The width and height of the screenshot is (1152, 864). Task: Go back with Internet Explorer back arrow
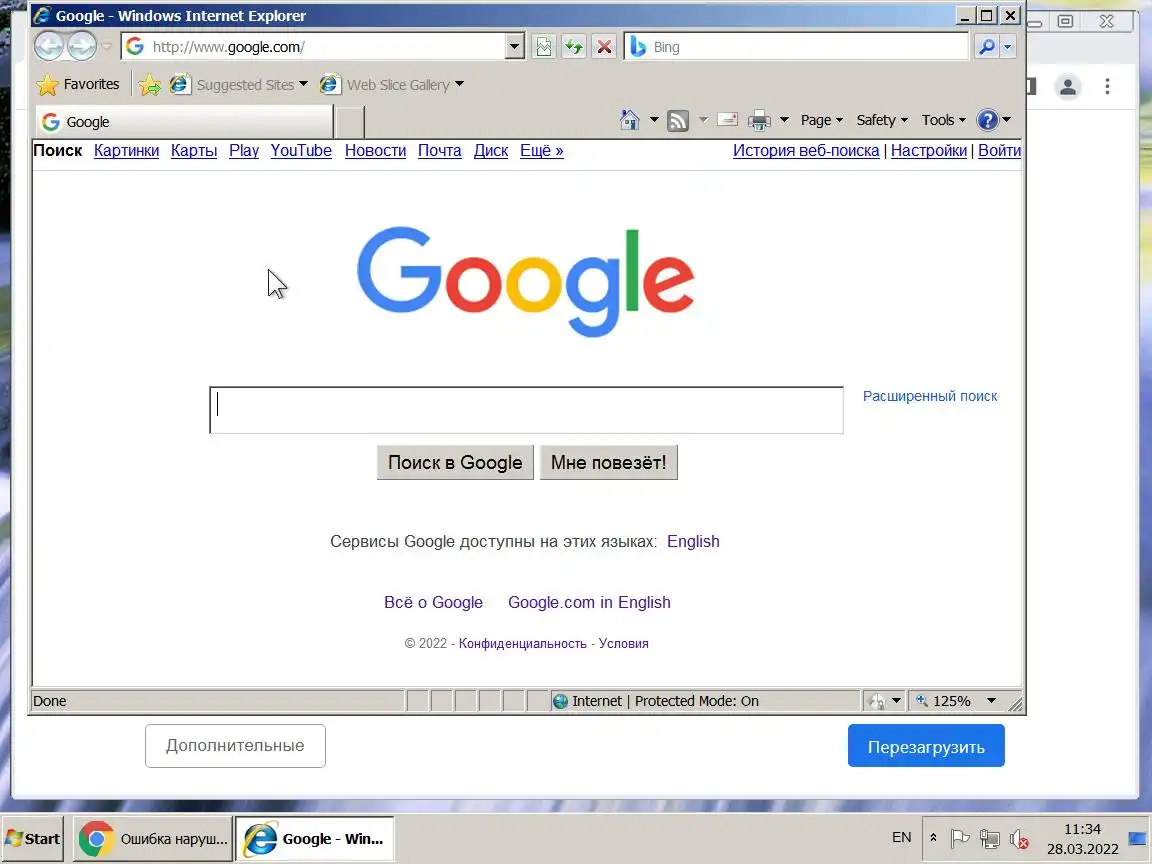(x=49, y=47)
